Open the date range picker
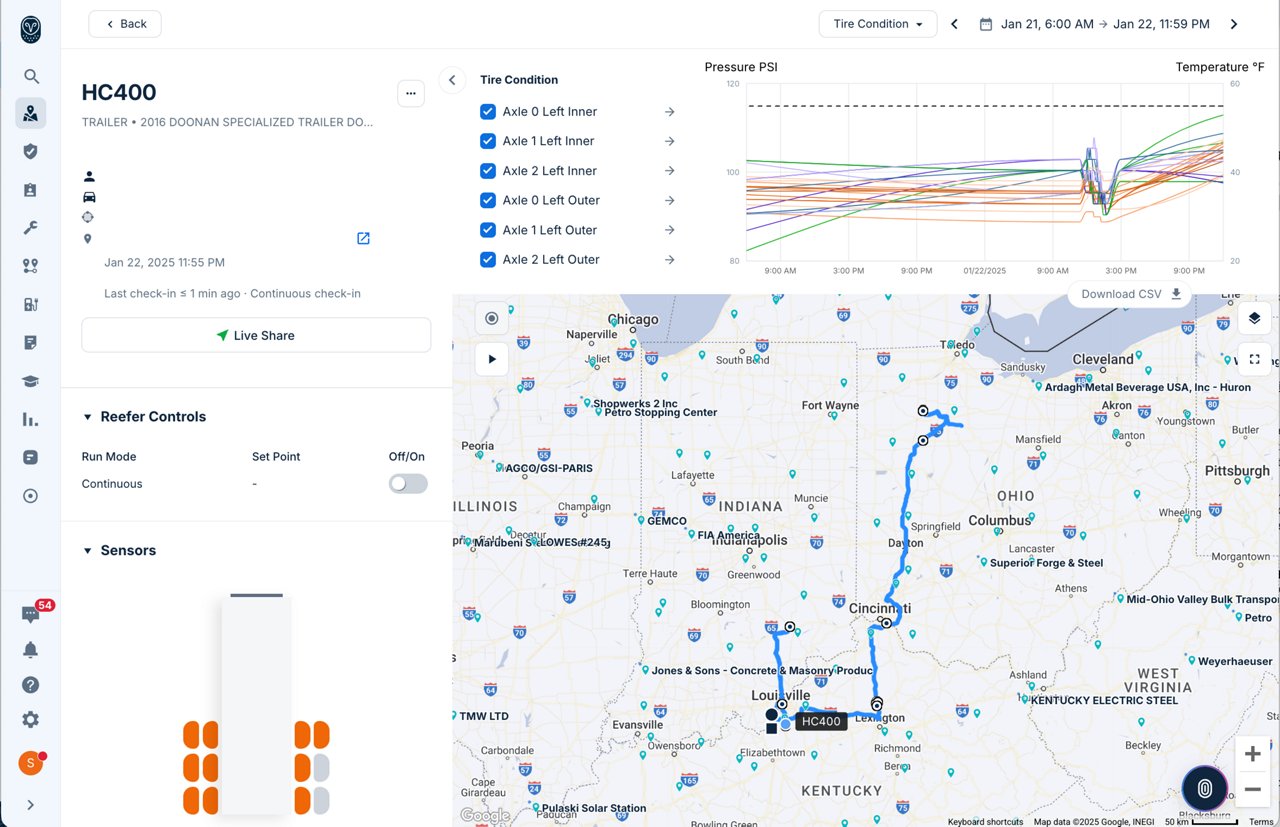Viewport: 1280px width, 827px height. tap(1094, 24)
